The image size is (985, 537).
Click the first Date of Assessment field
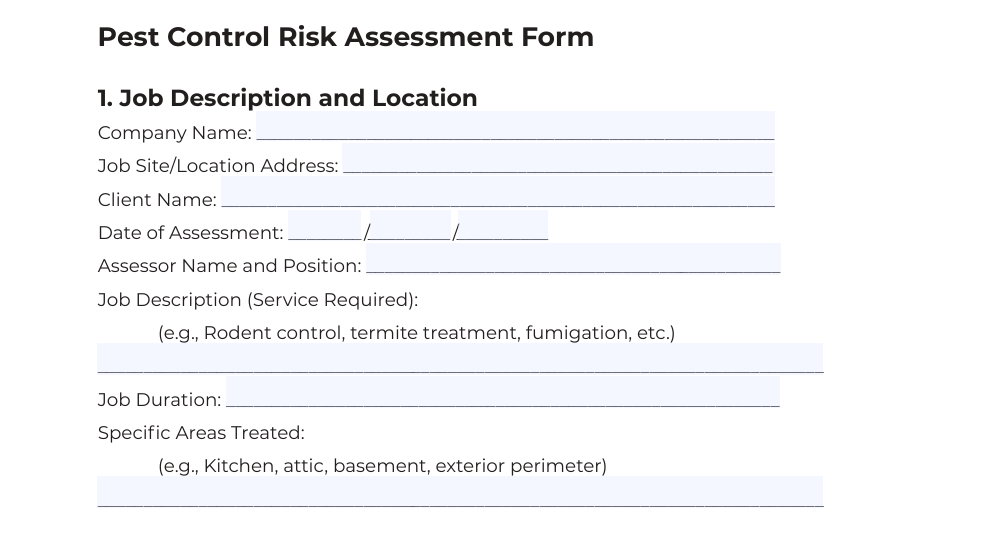(325, 225)
